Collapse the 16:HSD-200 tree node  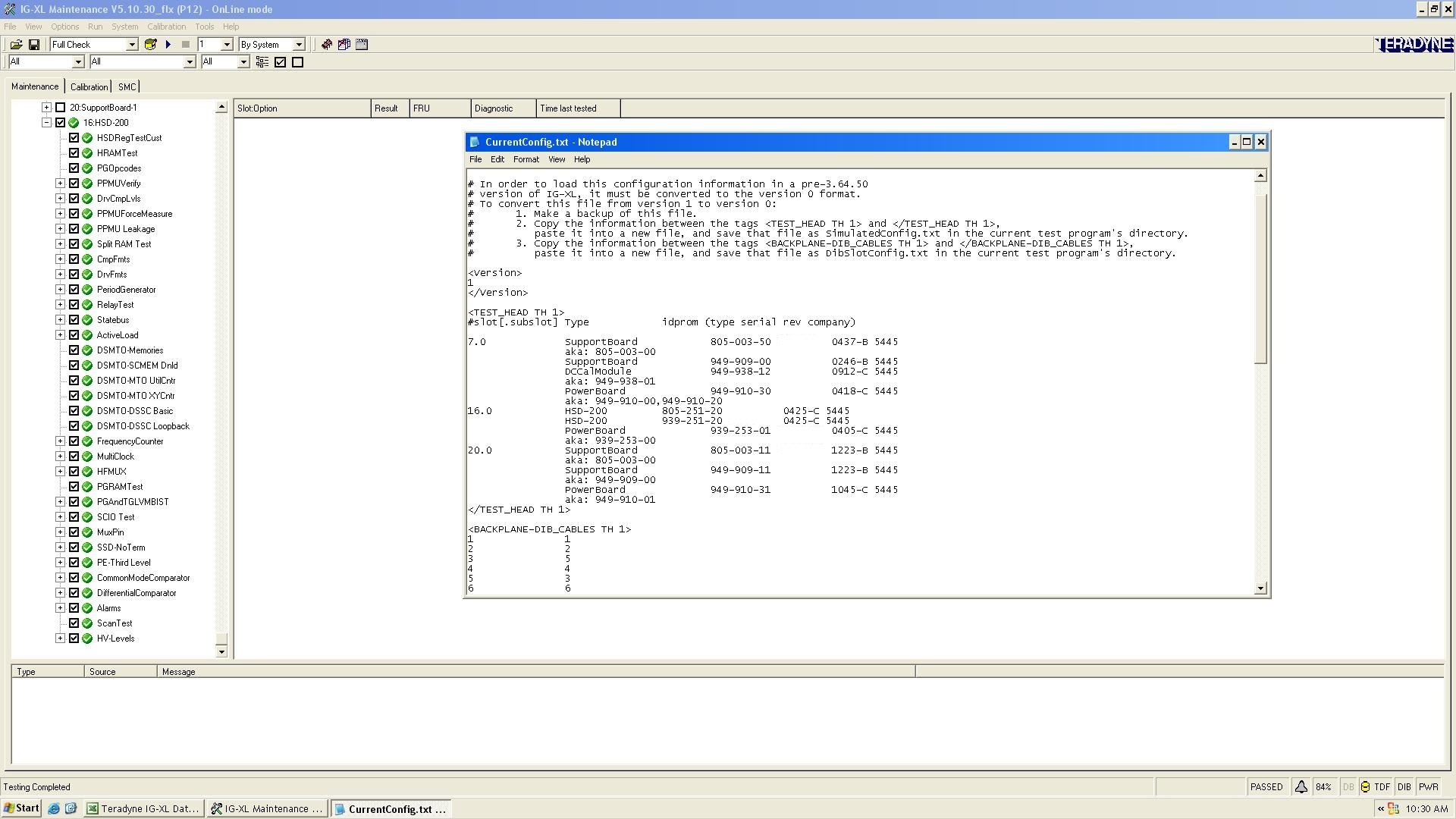[x=46, y=123]
